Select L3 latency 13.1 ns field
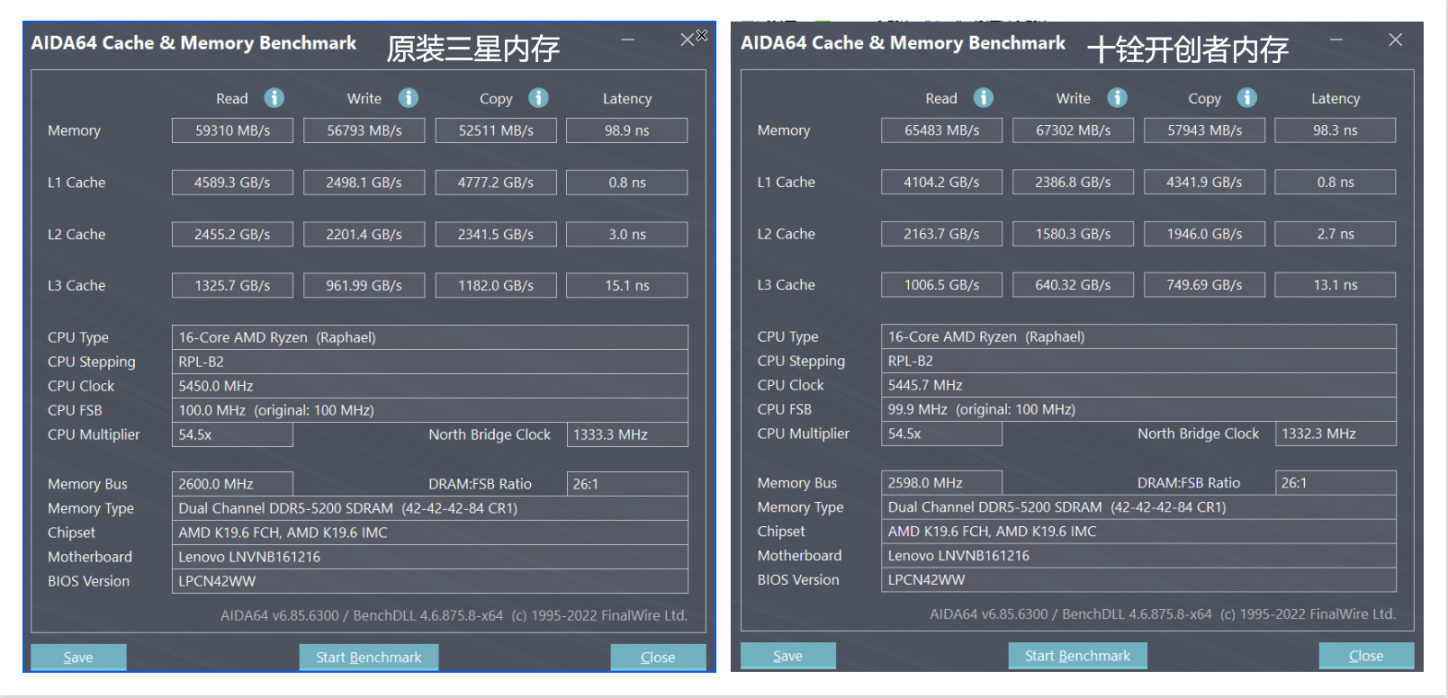 [1336, 284]
